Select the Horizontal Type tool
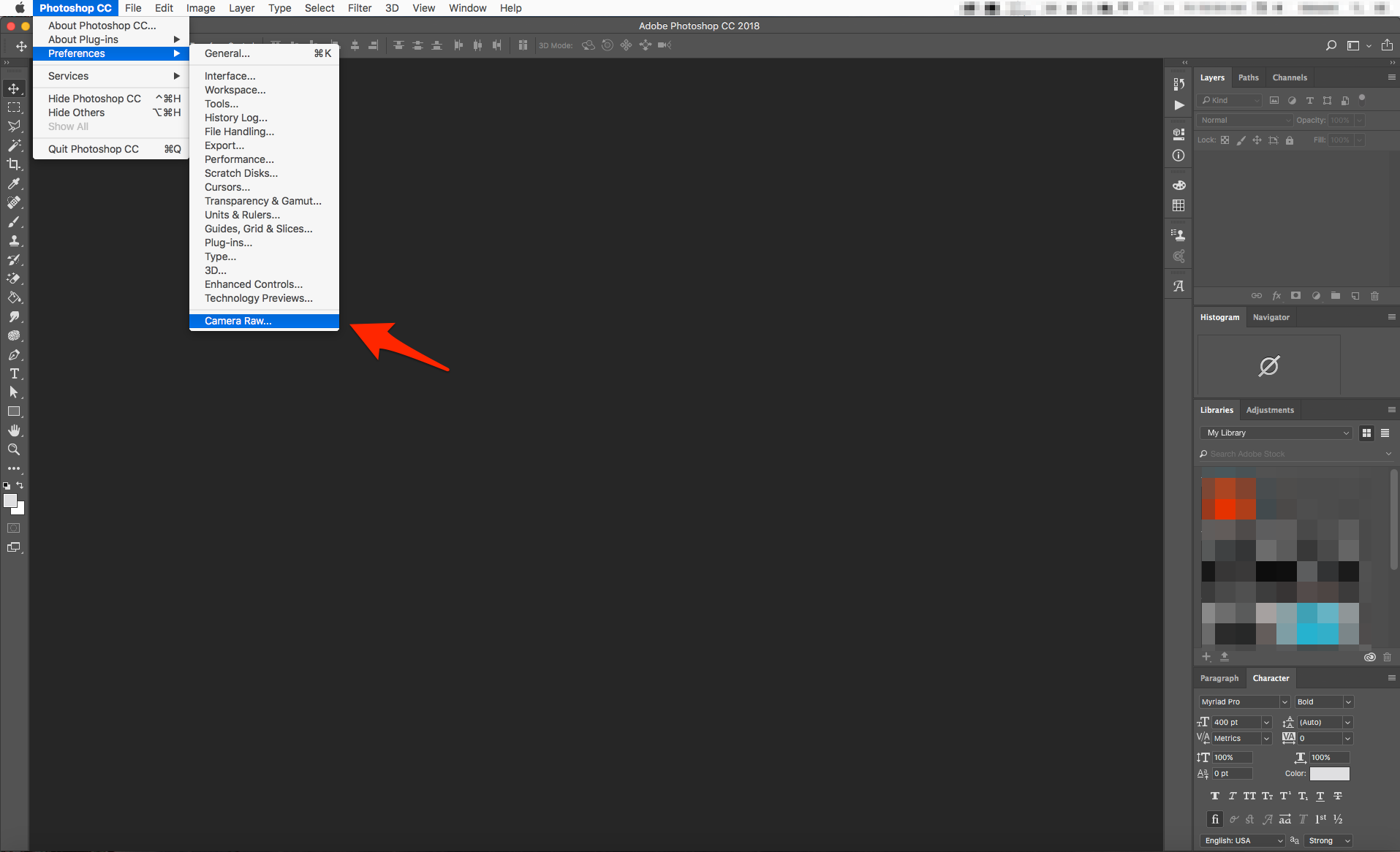The width and height of the screenshot is (1400, 852). click(14, 373)
